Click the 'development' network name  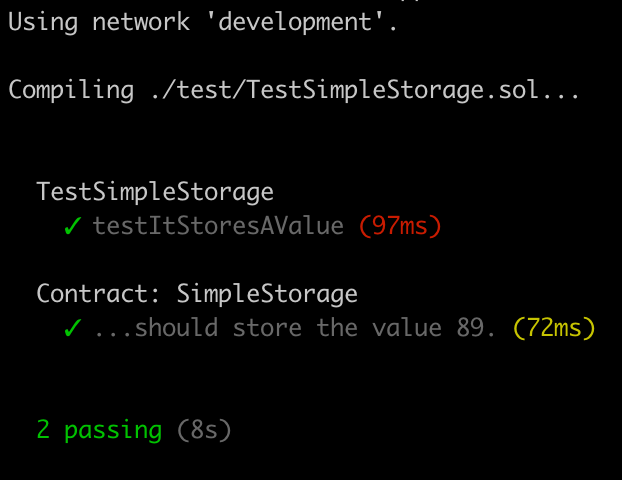click(297, 22)
